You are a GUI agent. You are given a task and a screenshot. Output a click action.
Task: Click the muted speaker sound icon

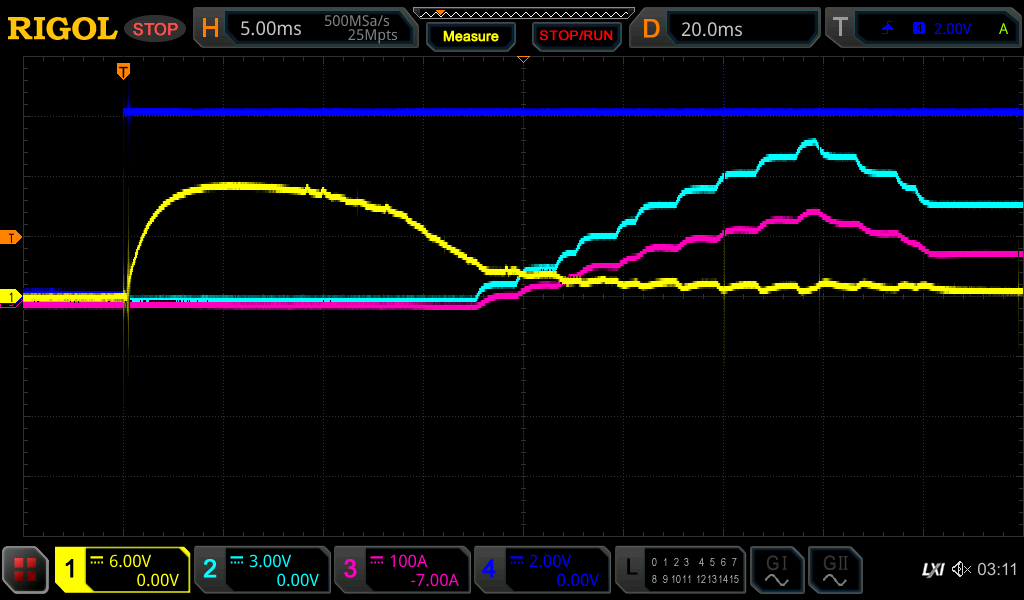pos(961,570)
